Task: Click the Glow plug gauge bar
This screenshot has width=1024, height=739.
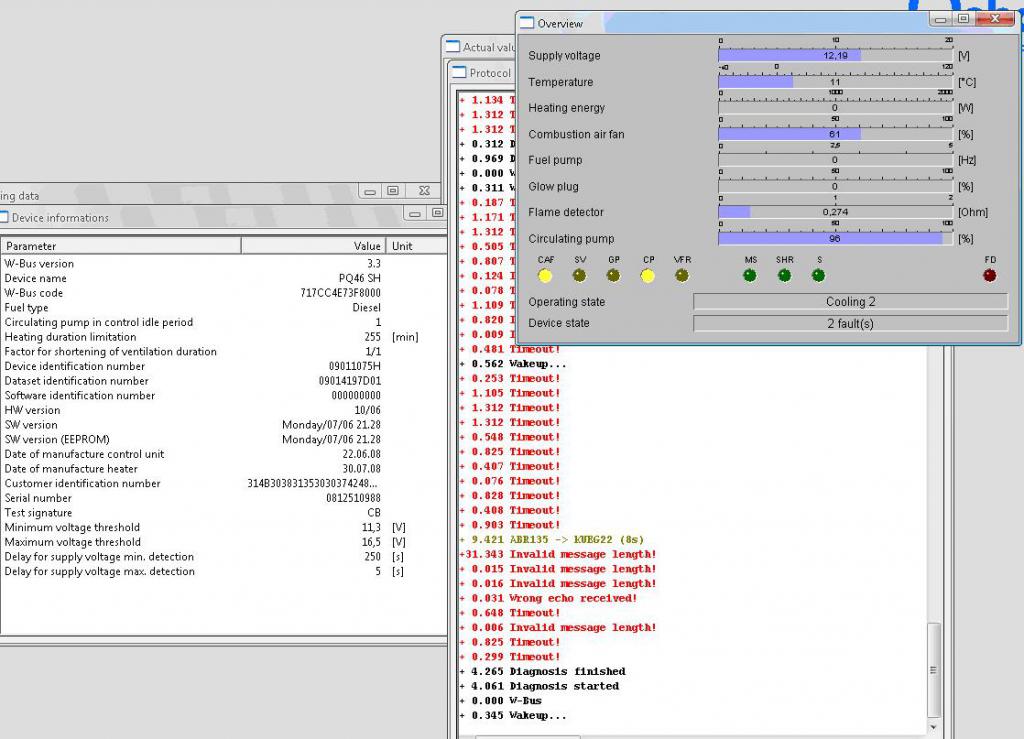Action: (835, 186)
